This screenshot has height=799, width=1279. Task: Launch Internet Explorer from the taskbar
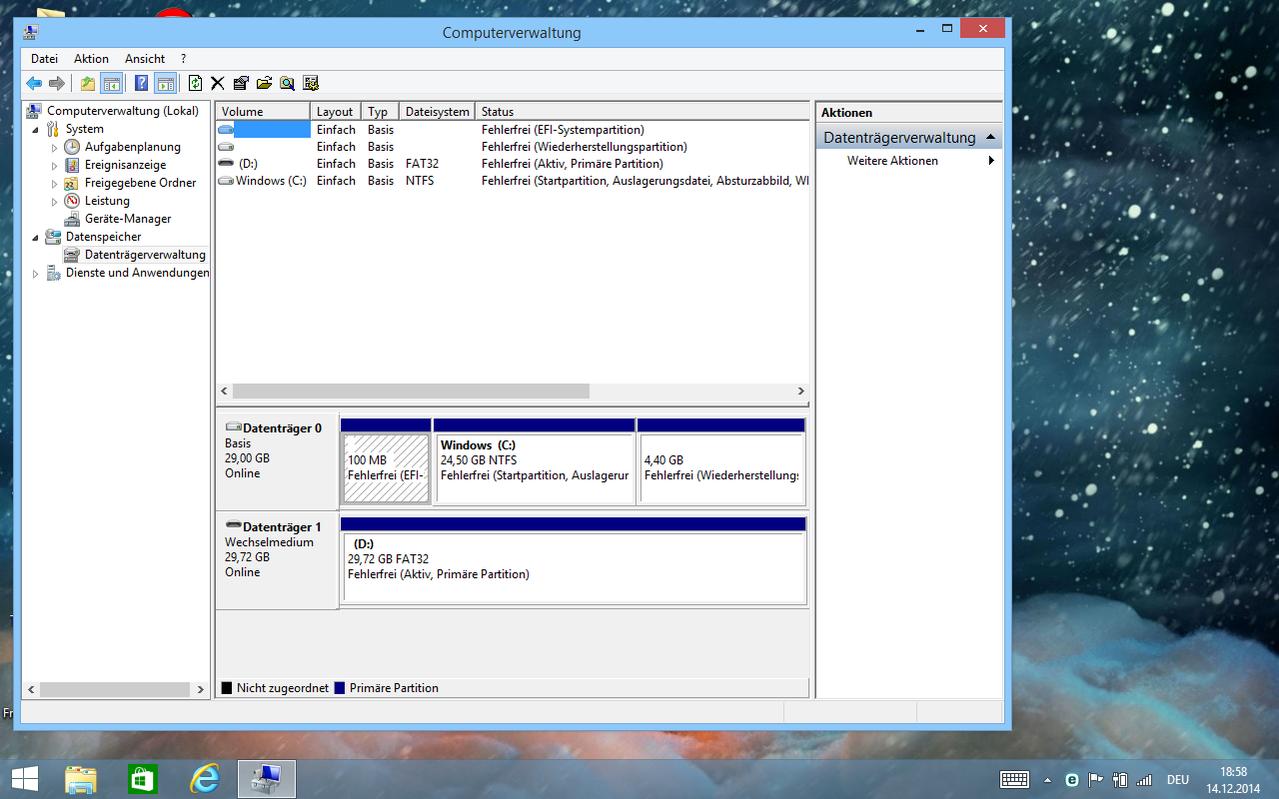(x=205, y=779)
